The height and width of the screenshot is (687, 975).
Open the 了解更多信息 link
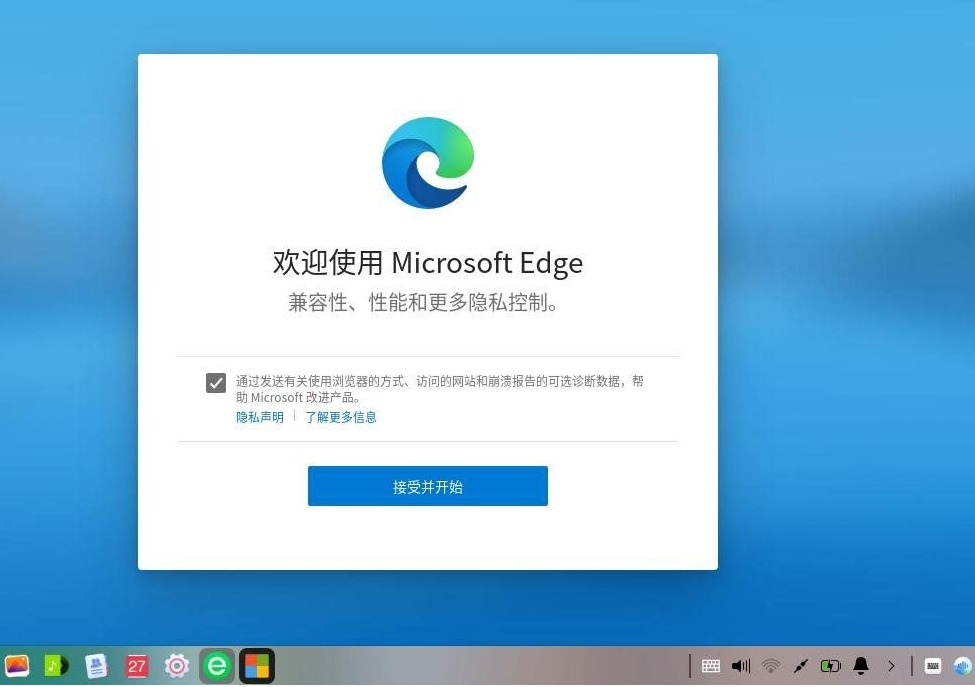(x=341, y=417)
